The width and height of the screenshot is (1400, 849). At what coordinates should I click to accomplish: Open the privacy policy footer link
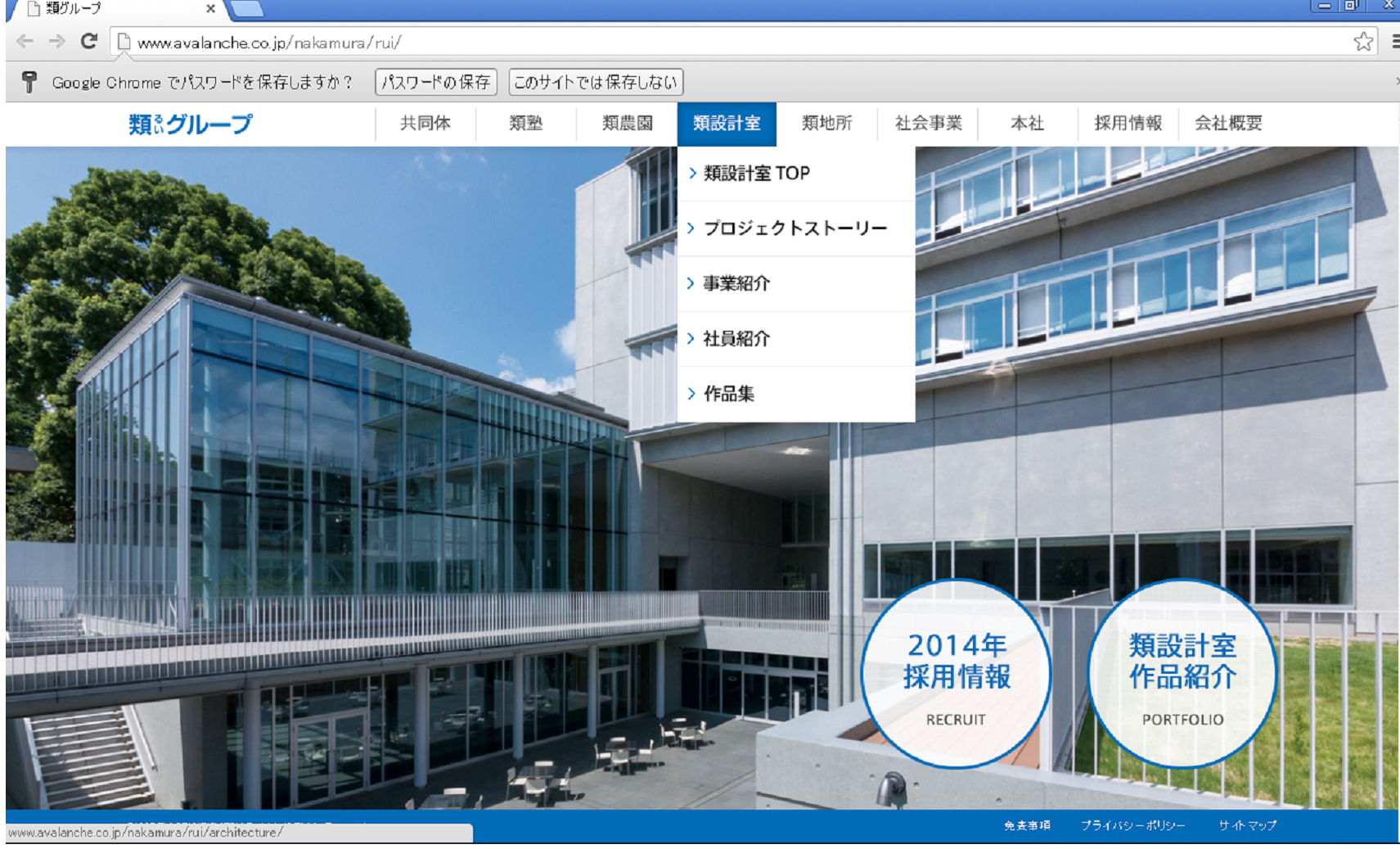click(1132, 825)
